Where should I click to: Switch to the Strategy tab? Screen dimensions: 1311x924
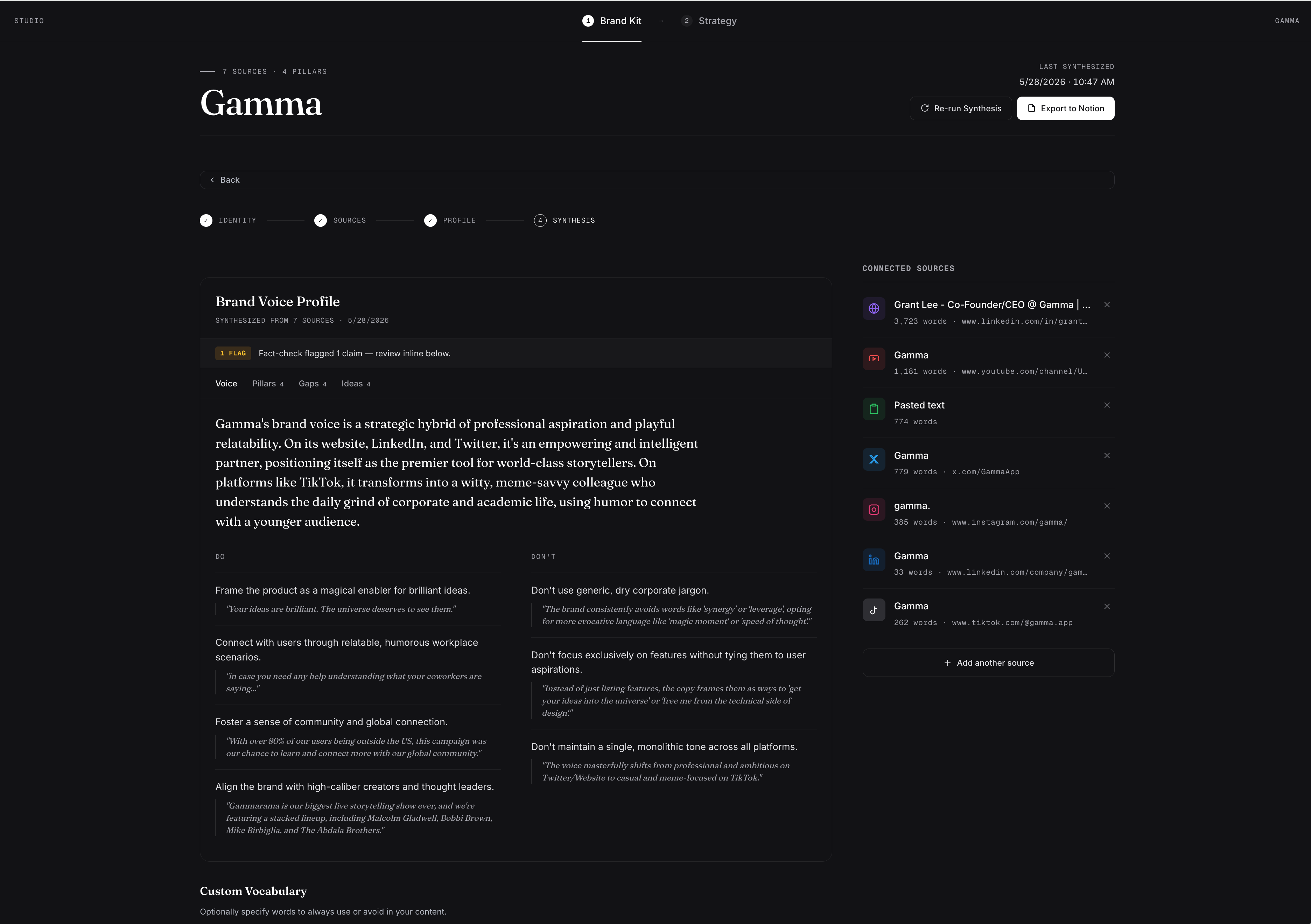tap(709, 21)
